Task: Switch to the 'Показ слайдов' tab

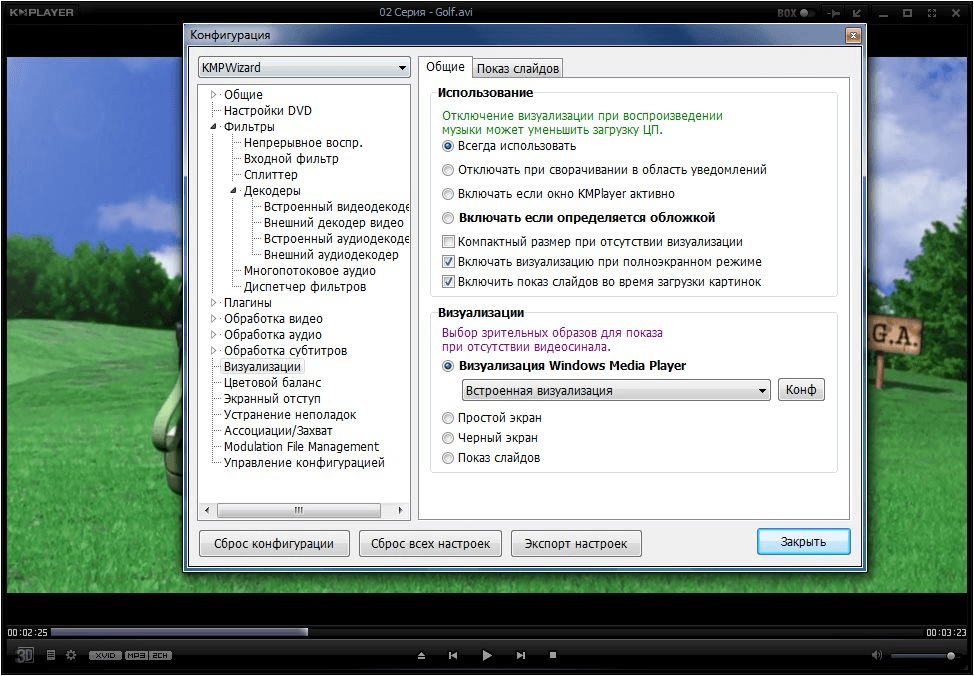Action: tap(517, 68)
